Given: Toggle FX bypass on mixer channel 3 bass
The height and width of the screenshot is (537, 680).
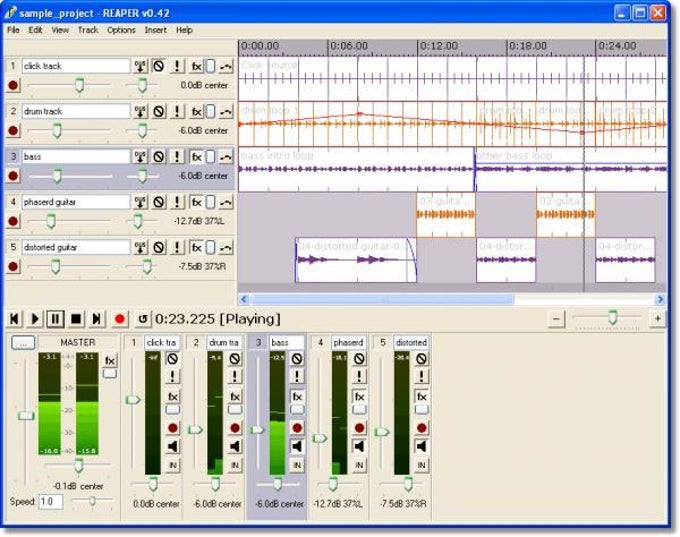Looking at the screenshot, I should coord(297,409).
